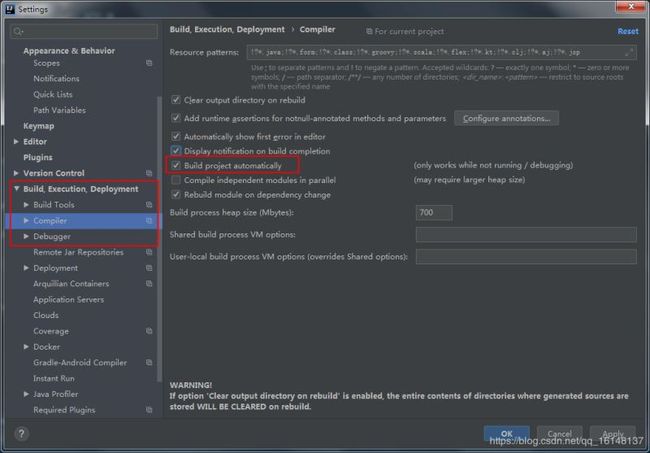Enable Compile independent modules in parallel
The image size is (650, 453).
pos(176,180)
